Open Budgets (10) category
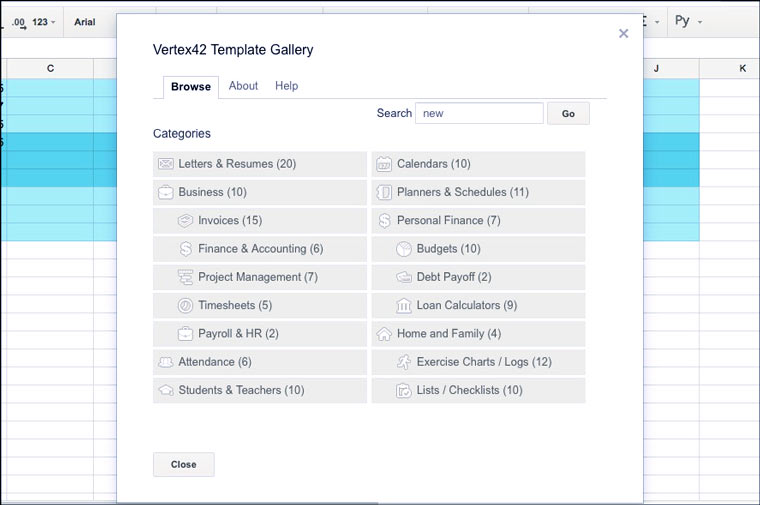 448,249
